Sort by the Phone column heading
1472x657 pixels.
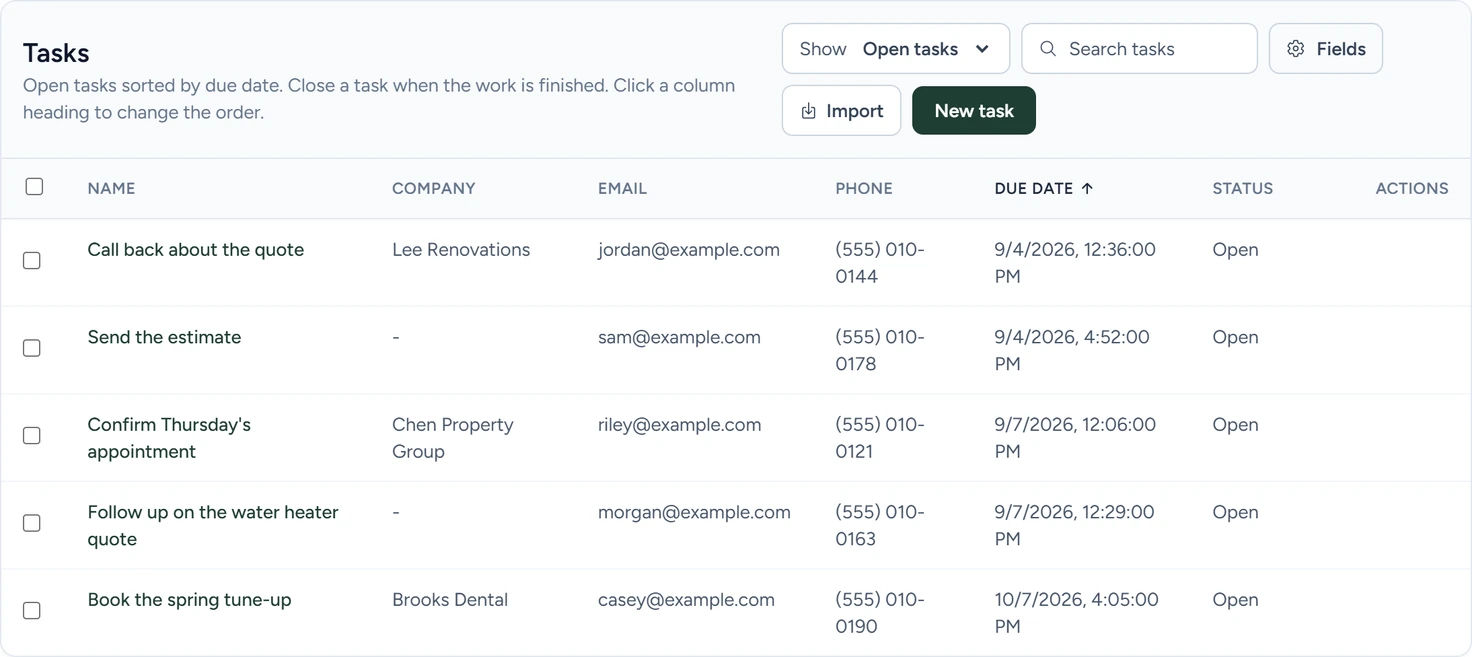(864, 188)
